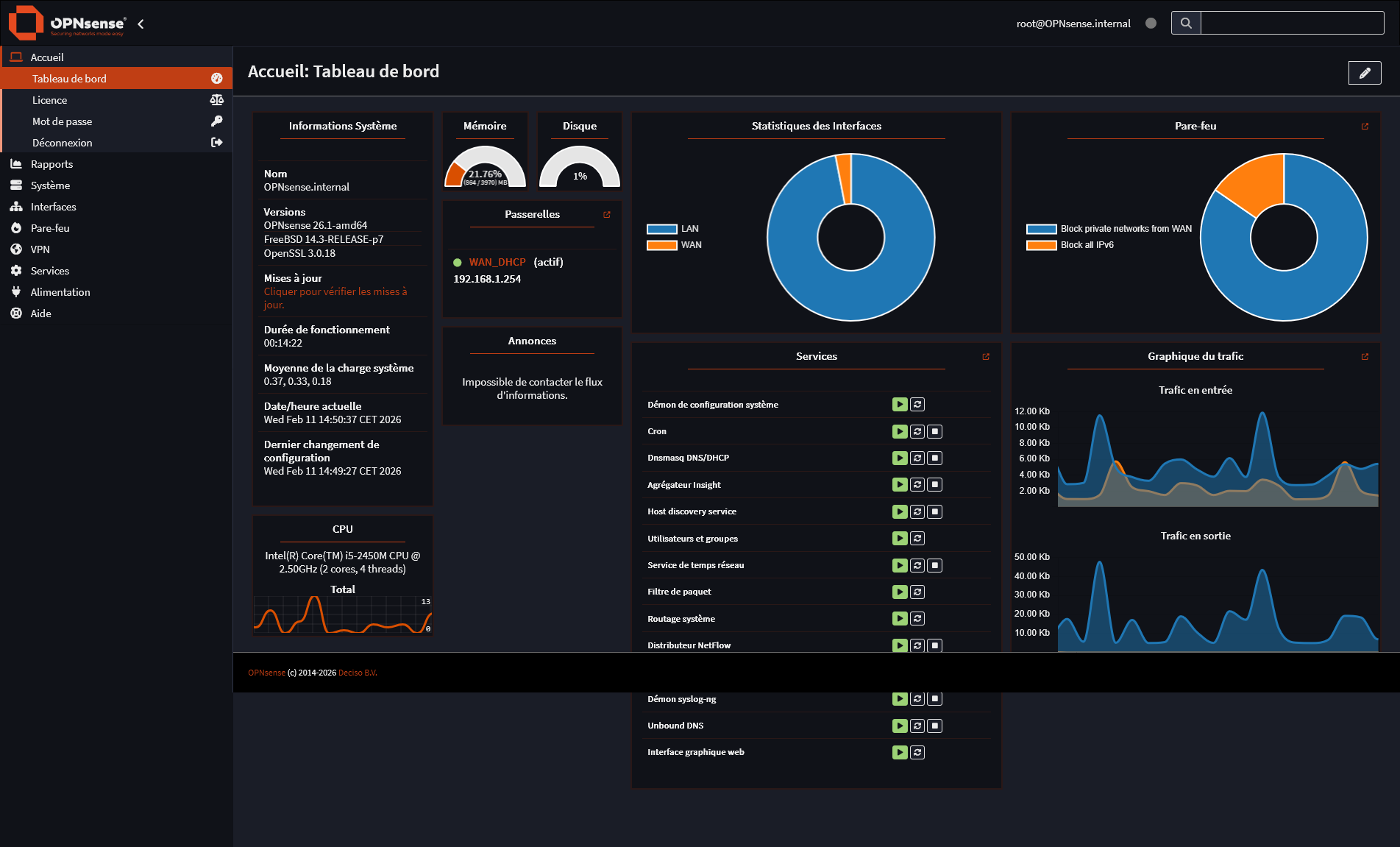
Task: Collapse the sidebar with the chevron arrow
Action: tap(141, 24)
